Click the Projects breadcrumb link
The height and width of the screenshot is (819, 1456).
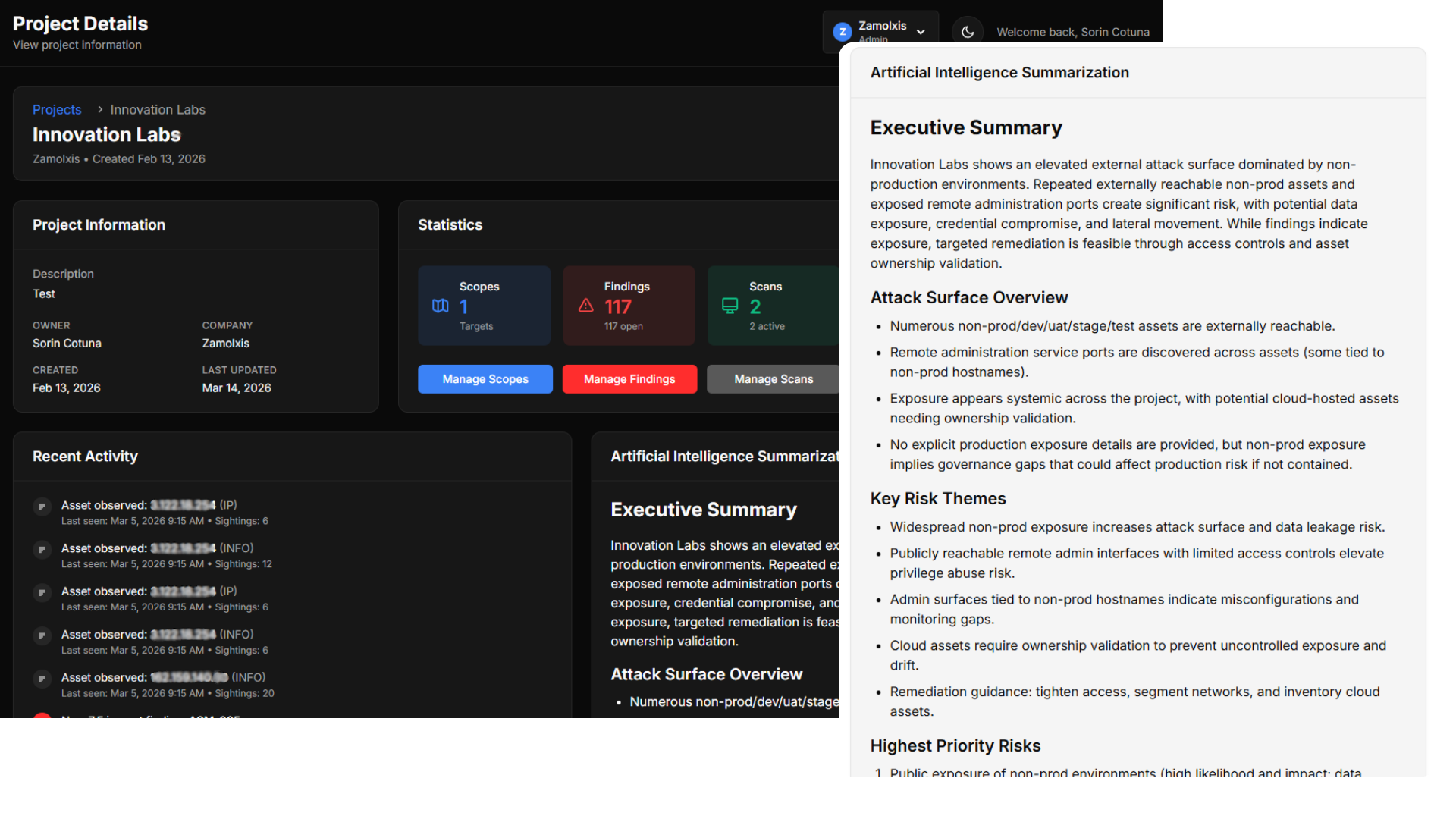pos(57,110)
